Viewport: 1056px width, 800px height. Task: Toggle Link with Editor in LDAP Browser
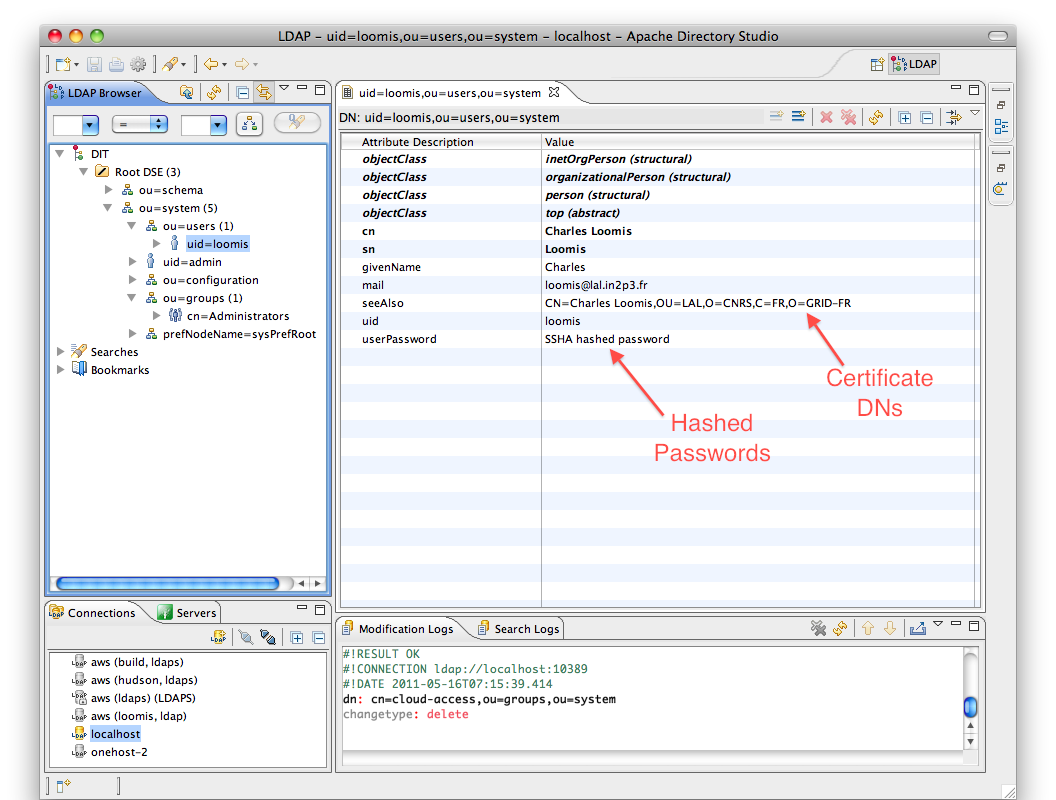263,92
